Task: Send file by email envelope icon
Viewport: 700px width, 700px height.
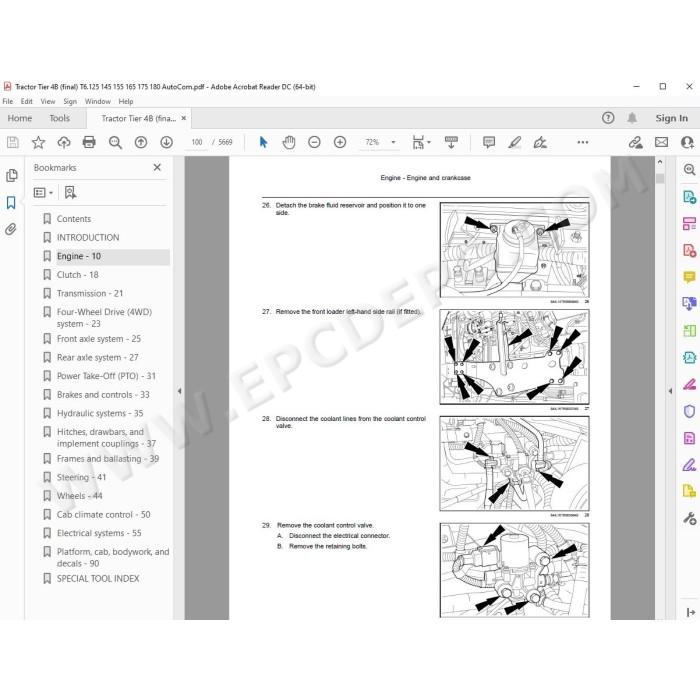Action: [x=662, y=142]
